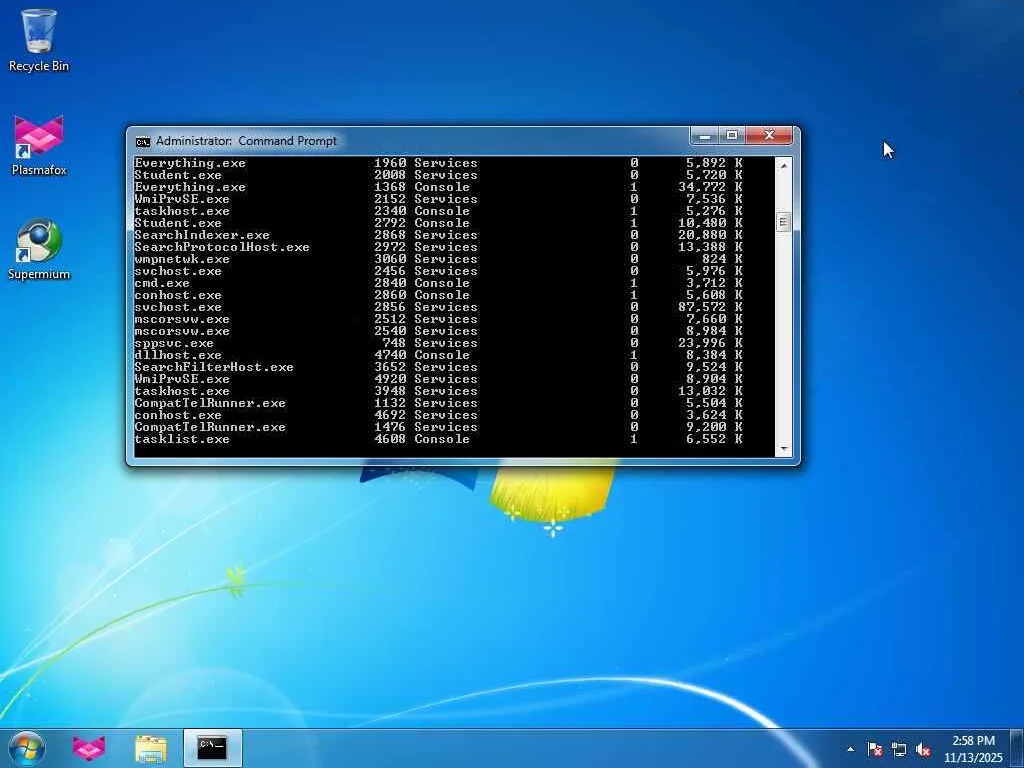Click PID 3948 of taskhost.exe
The height and width of the screenshot is (768, 1024).
point(390,391)
